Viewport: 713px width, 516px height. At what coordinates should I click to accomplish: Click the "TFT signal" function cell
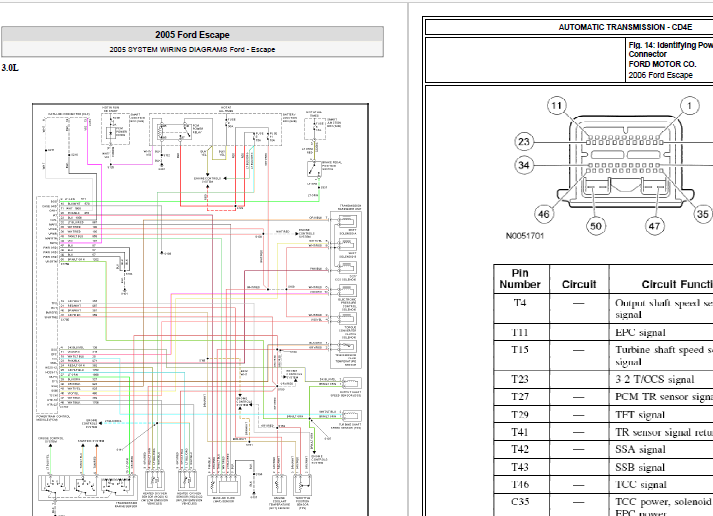click(x=661, y=415)
